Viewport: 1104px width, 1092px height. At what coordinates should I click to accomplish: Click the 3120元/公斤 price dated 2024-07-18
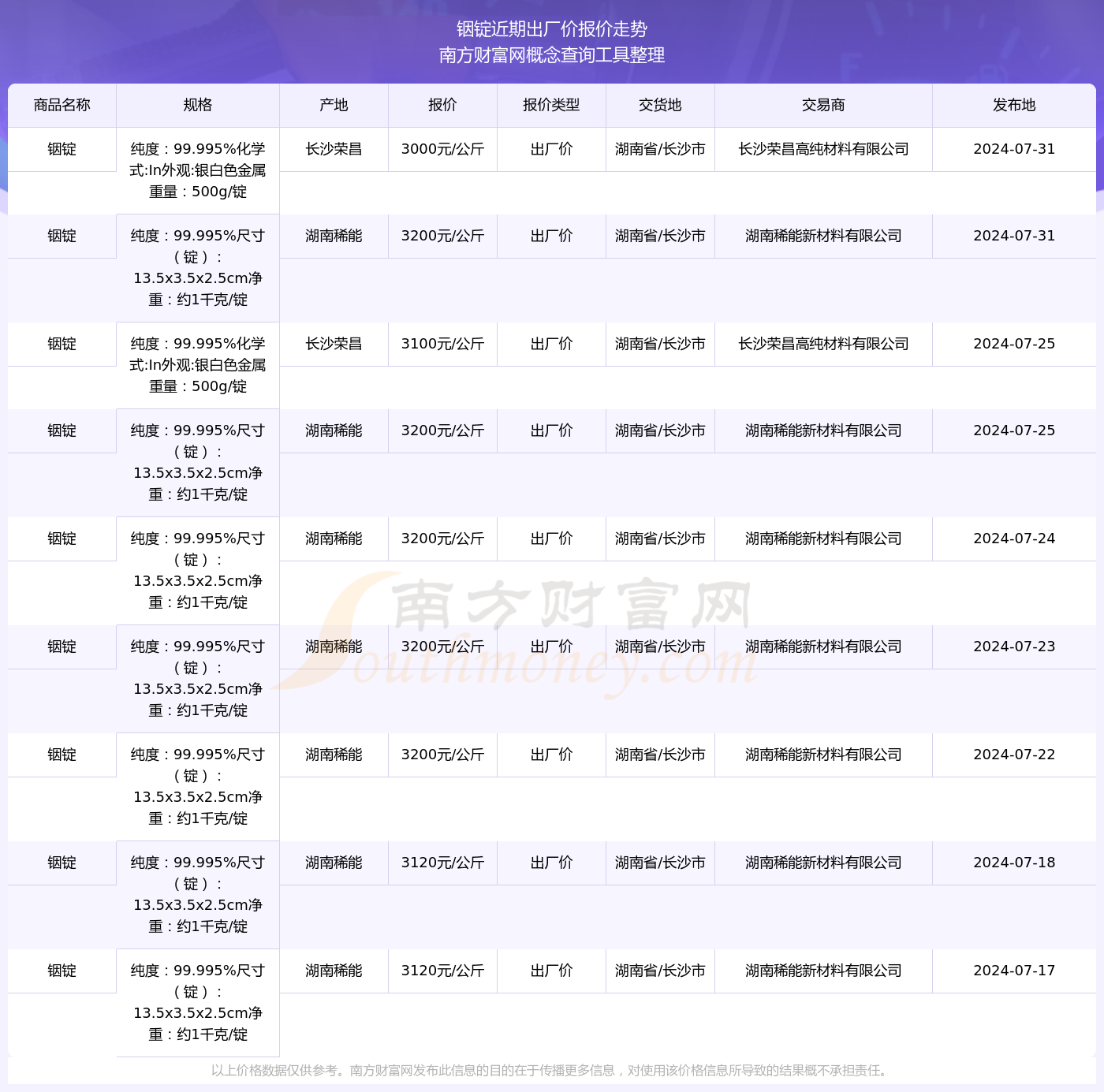pos(443,863)
